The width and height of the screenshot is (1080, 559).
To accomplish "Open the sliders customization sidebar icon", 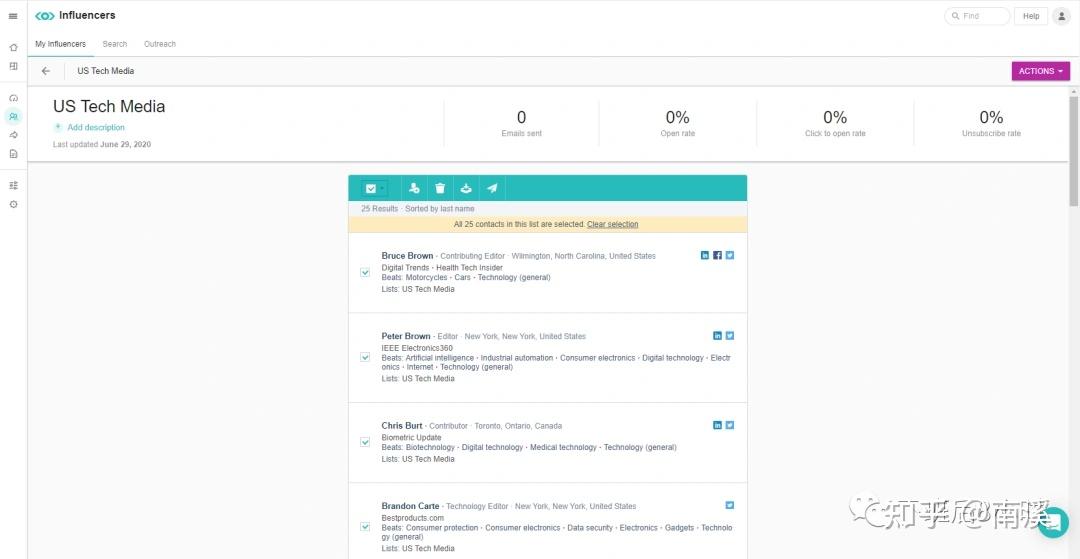I will [13, 185].
